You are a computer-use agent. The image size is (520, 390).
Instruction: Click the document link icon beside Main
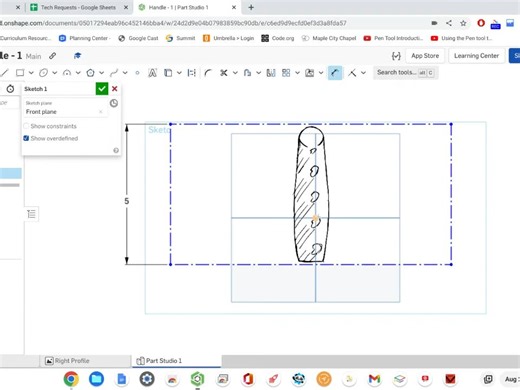[x=52, y=56]
